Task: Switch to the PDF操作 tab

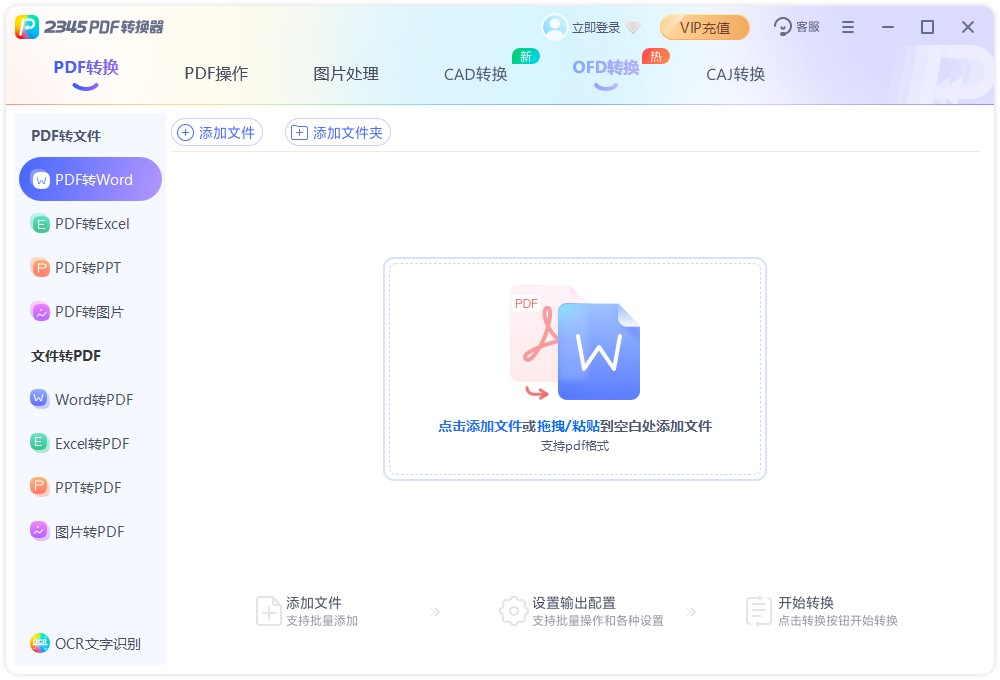Action: pyautogui.click(x=216, y=74)
